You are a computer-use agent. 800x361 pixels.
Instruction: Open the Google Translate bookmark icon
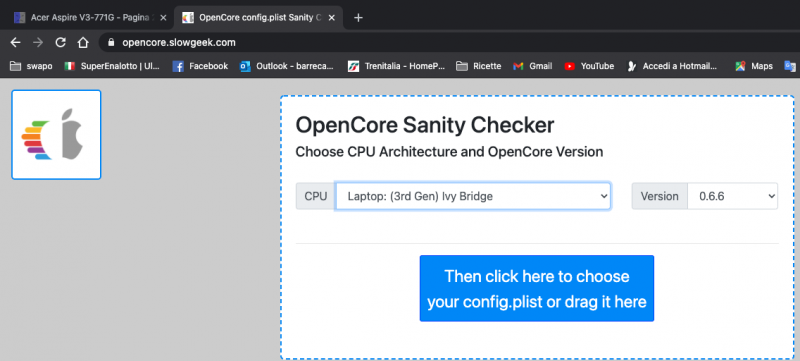coord(790,66)
